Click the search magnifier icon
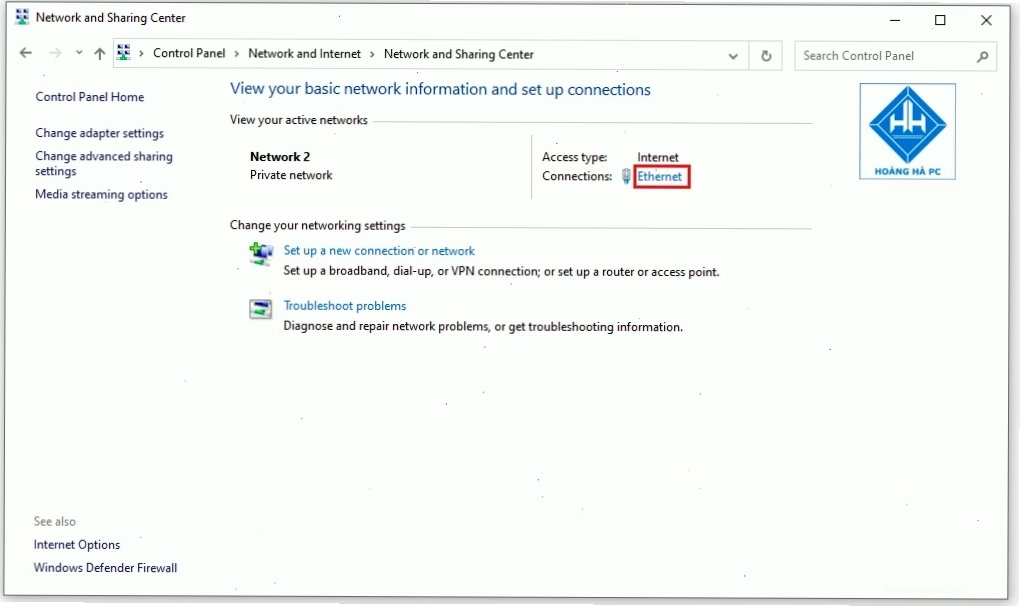 tap(982, 57)
